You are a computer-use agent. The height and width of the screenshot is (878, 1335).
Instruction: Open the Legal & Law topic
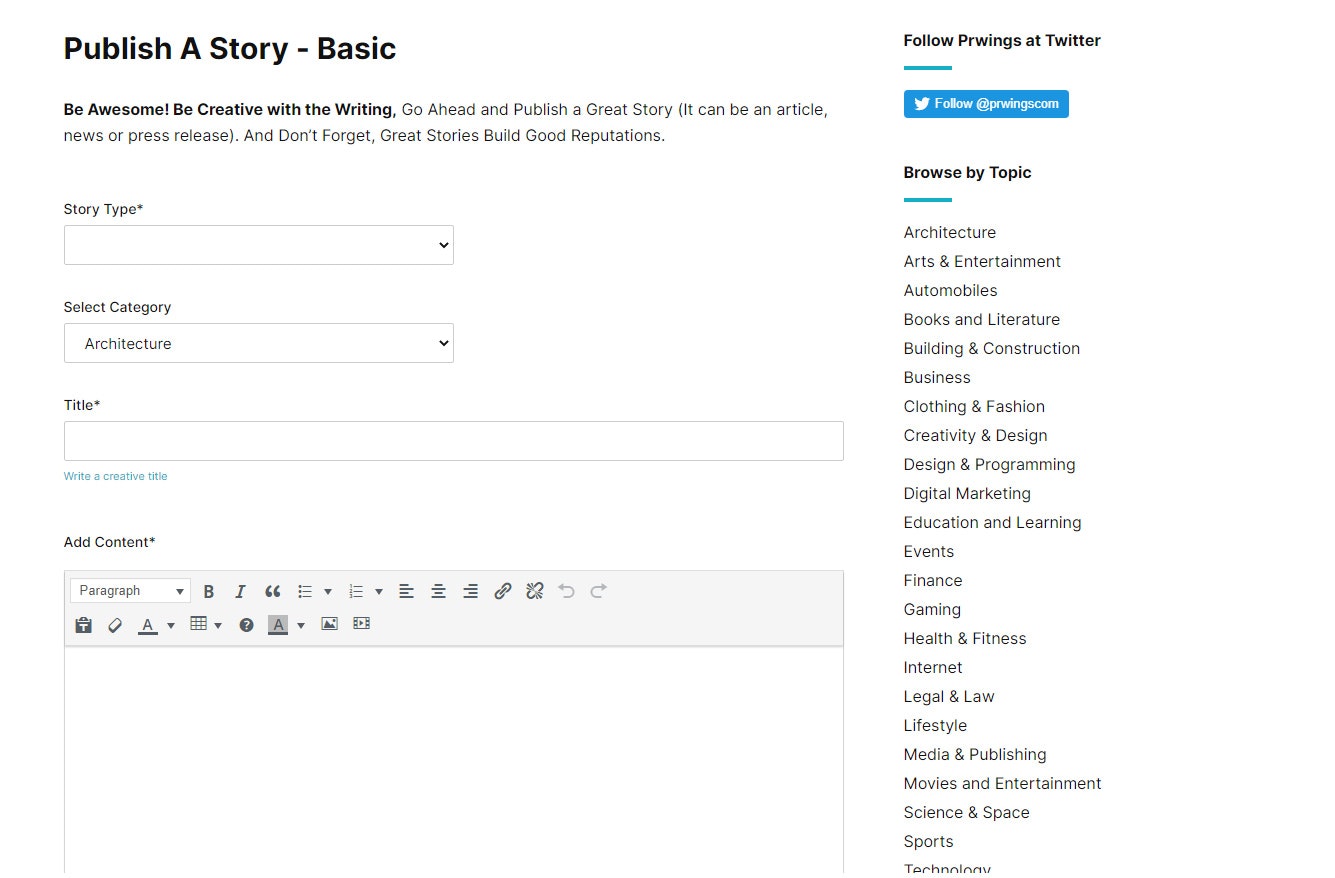click(949, 696)
